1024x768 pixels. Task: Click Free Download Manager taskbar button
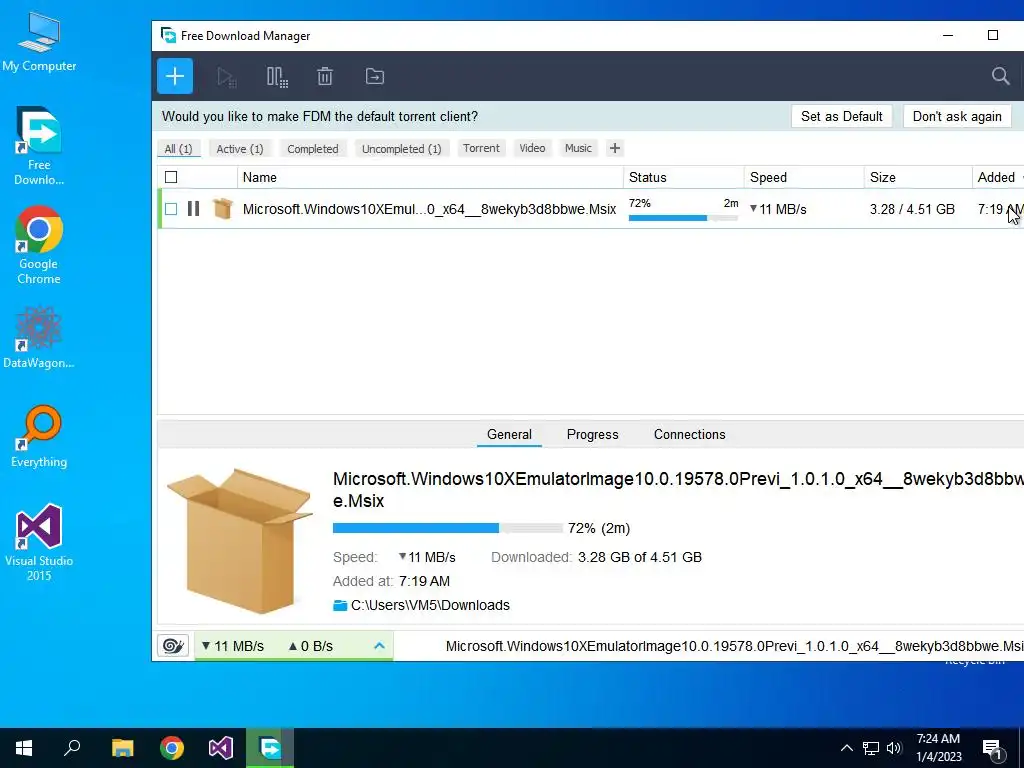[270, 748]
